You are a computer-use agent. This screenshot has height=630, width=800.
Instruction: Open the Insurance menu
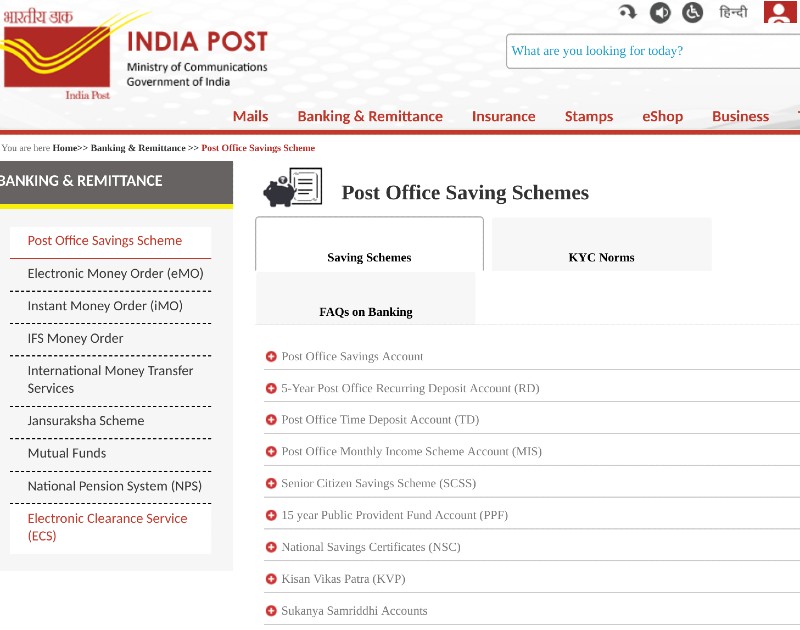(504, 116)
